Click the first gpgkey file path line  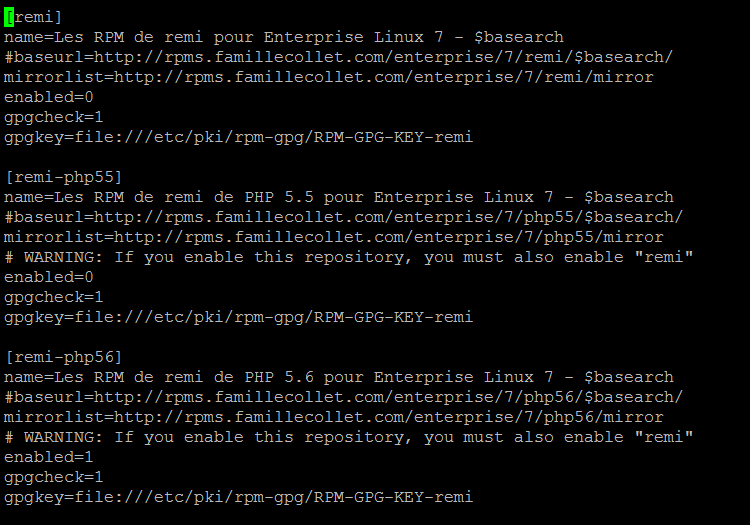pos(238,137)
